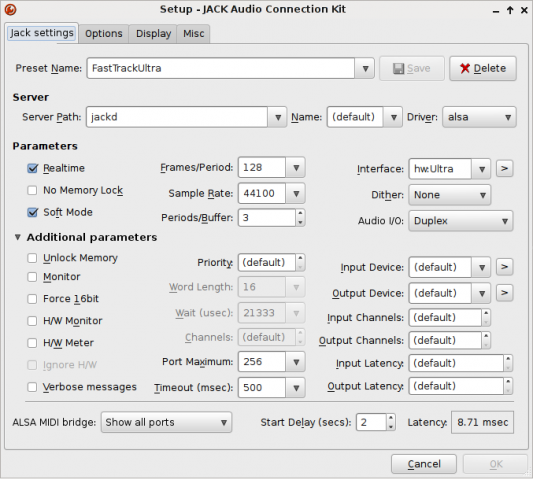This screenshot has height=480, width=533.
Task: Click the Latency 8.71 msec readout
Action: coord(482,422)
